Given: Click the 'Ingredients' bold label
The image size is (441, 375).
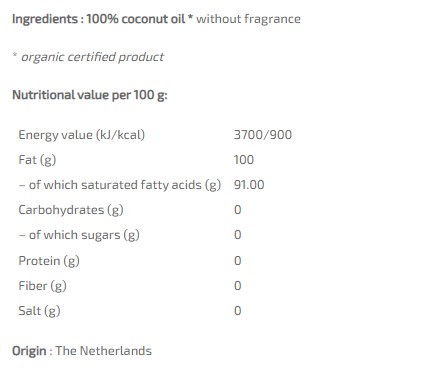Looking at the screenshot, I should (45, 19).
